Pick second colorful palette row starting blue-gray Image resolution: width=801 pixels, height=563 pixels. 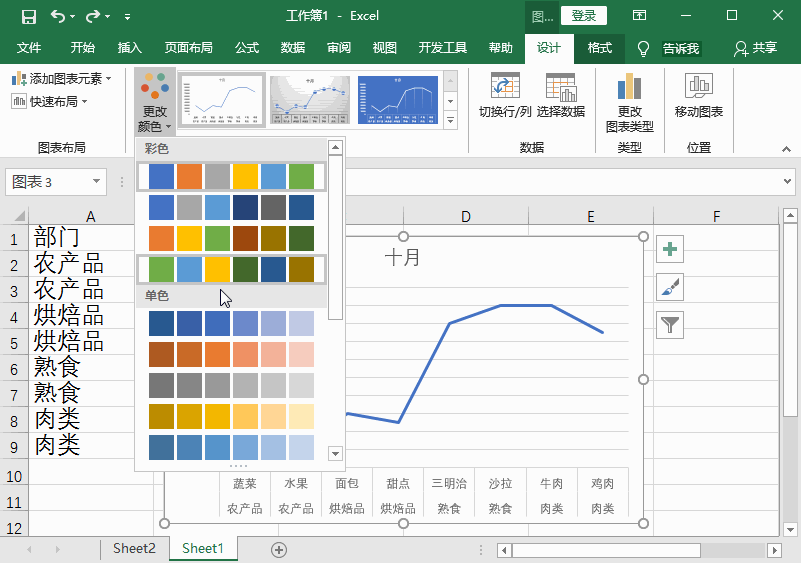tap(231, 207)
